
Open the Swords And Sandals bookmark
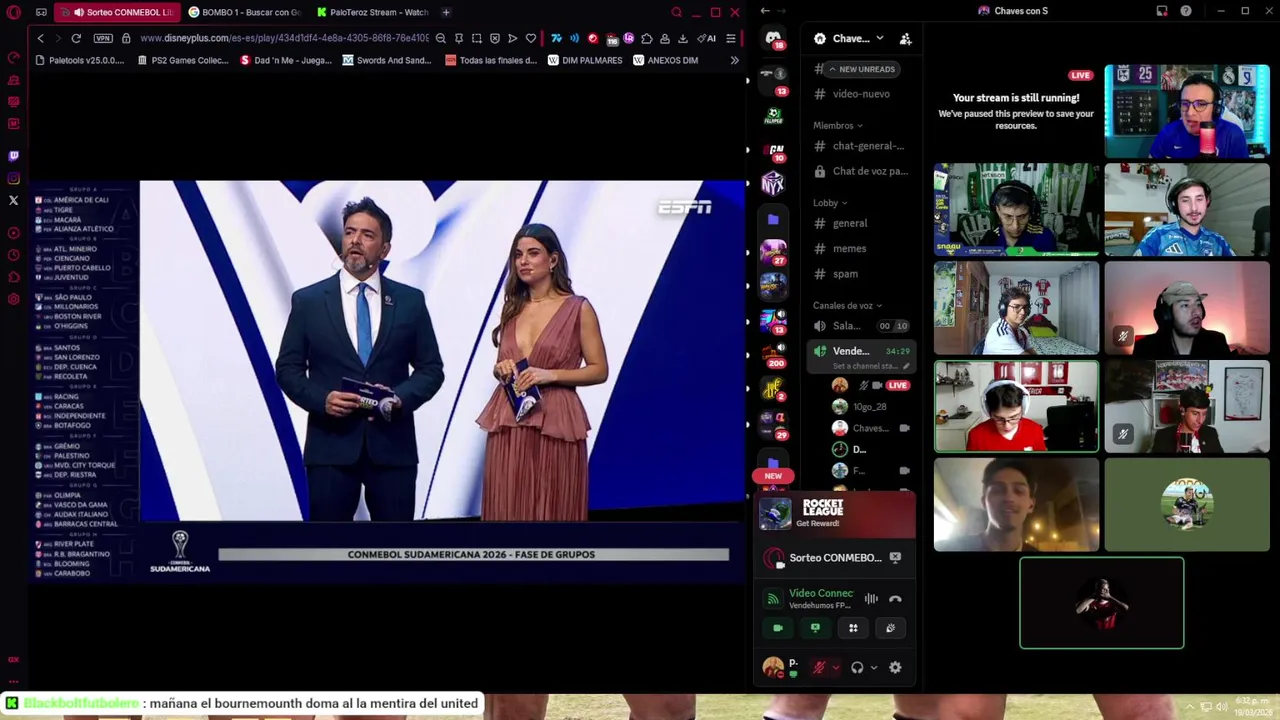click(387, 60)
